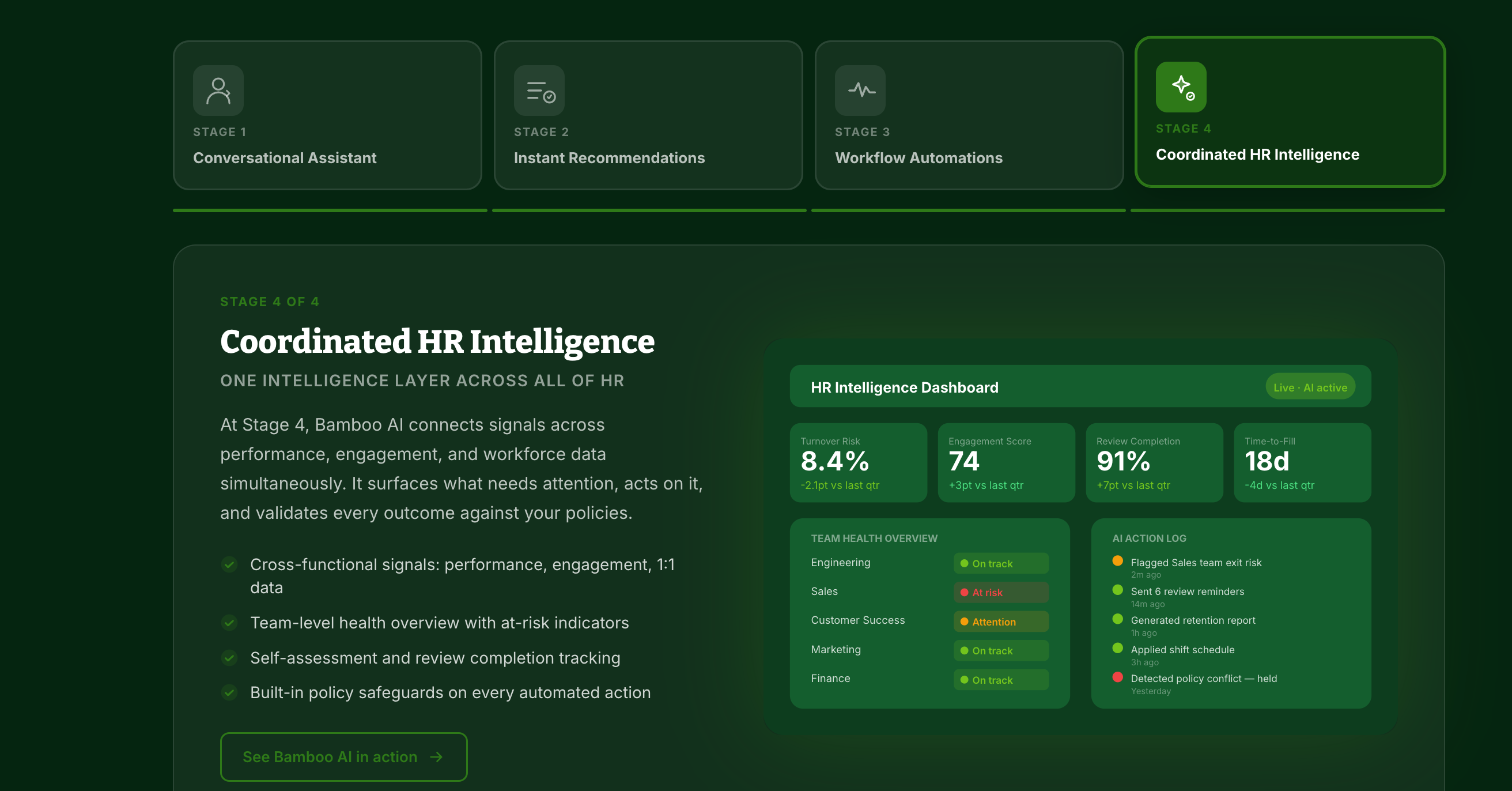Click the Stage 2 checklist icon

539,91
